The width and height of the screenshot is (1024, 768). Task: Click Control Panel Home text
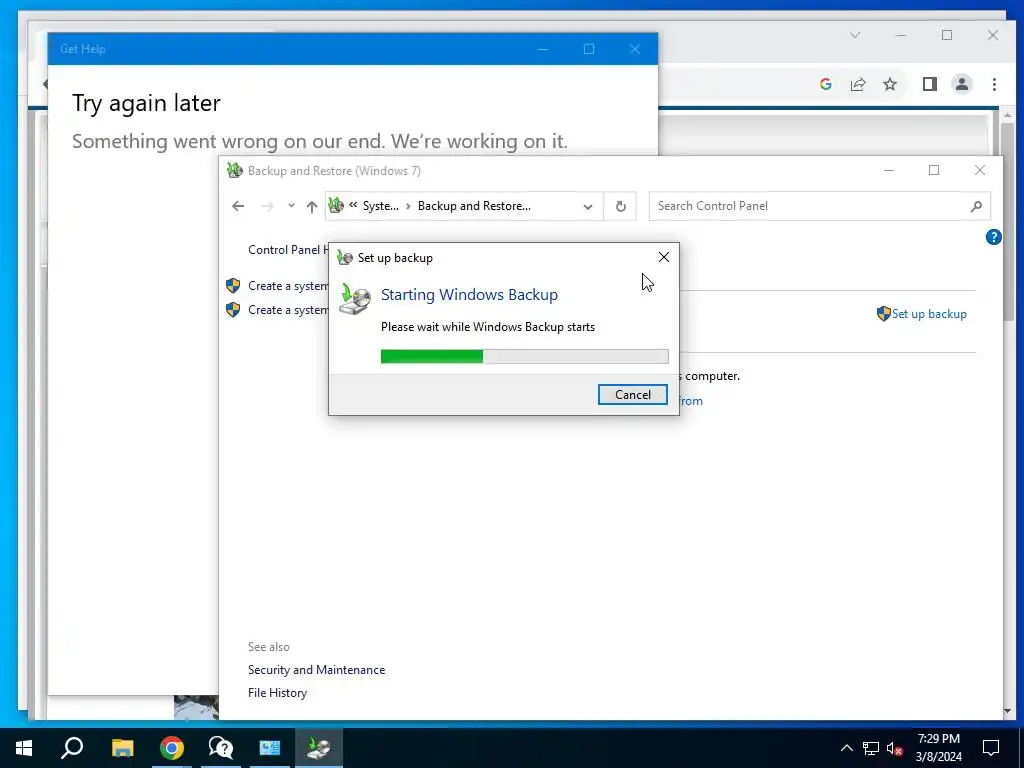tap(288, 249)
